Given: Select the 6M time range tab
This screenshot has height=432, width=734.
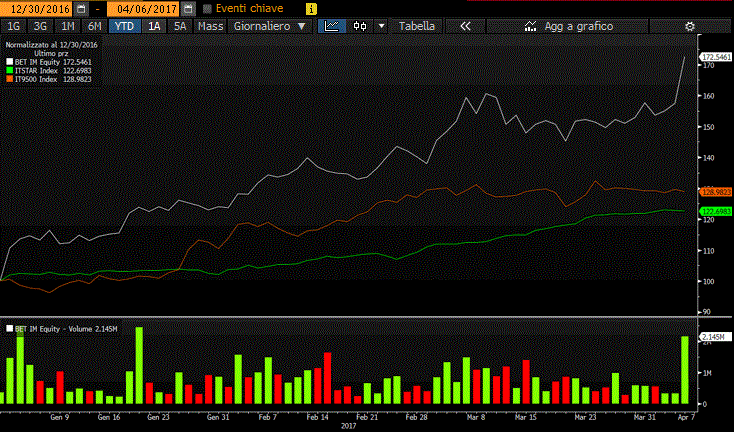Looking at the screenshot, I should (x=94, y=26).
